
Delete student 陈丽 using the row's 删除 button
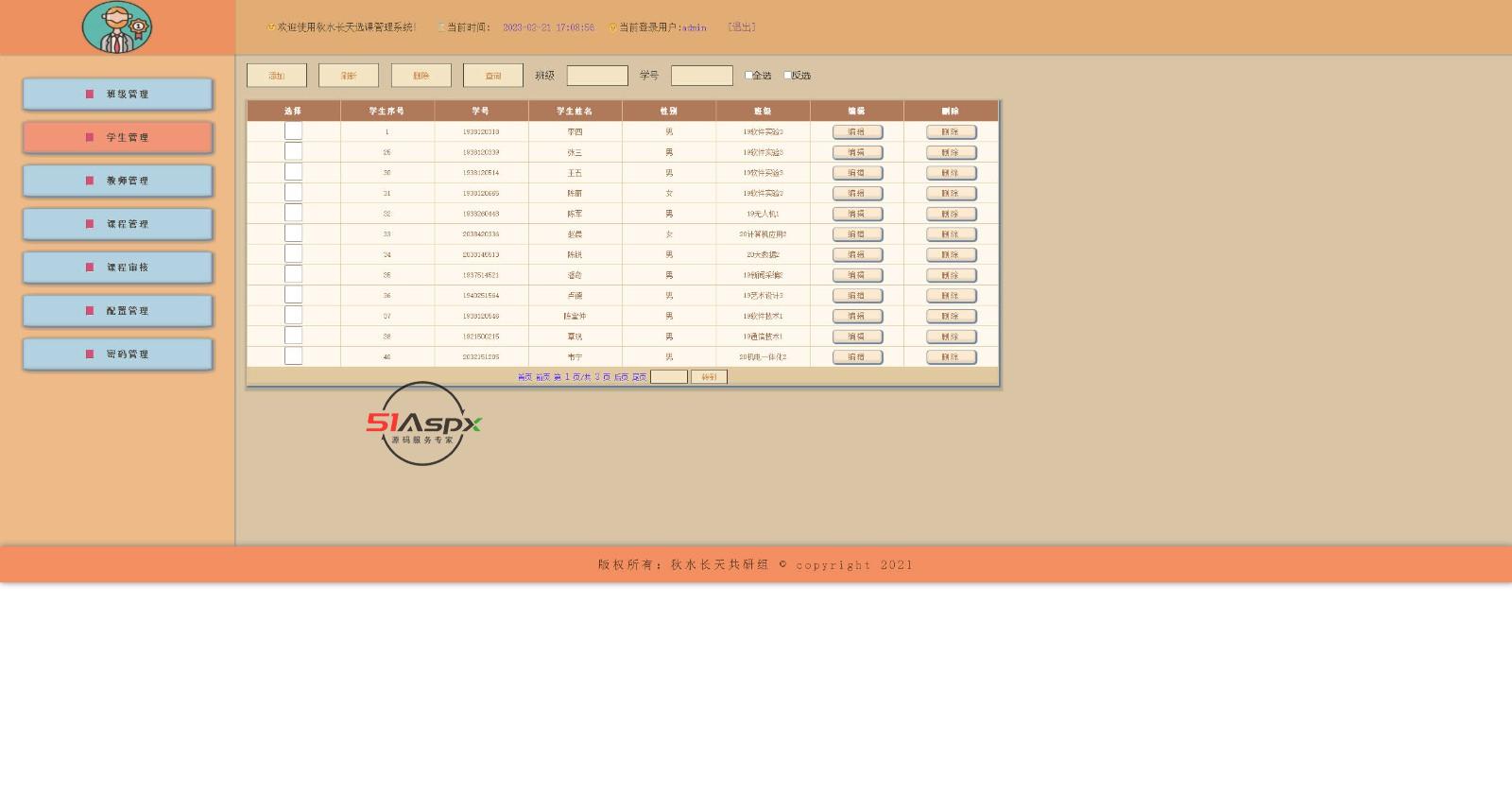coord(951,193)
